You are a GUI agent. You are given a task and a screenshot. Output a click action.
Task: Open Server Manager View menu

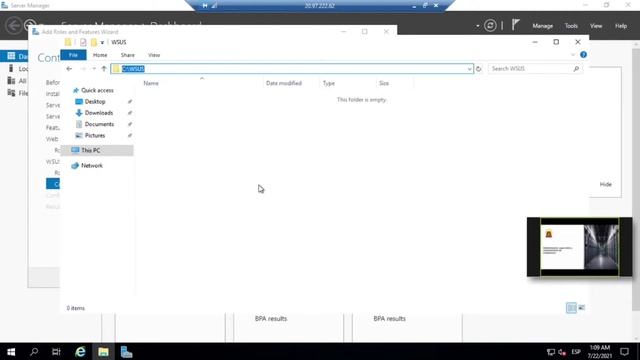click(596, 26)
